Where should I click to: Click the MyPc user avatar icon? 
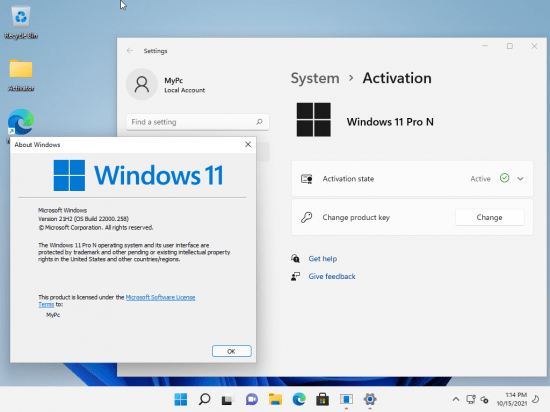click(x=142, y=84)
